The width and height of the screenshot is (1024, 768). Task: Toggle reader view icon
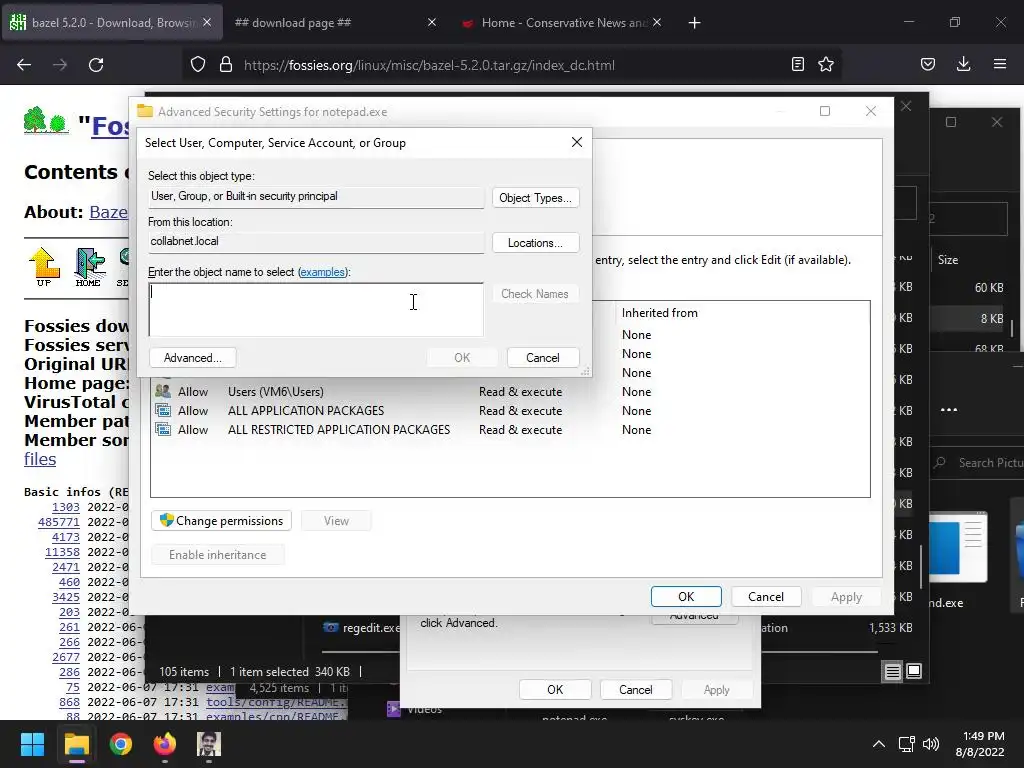pos(797,64)
